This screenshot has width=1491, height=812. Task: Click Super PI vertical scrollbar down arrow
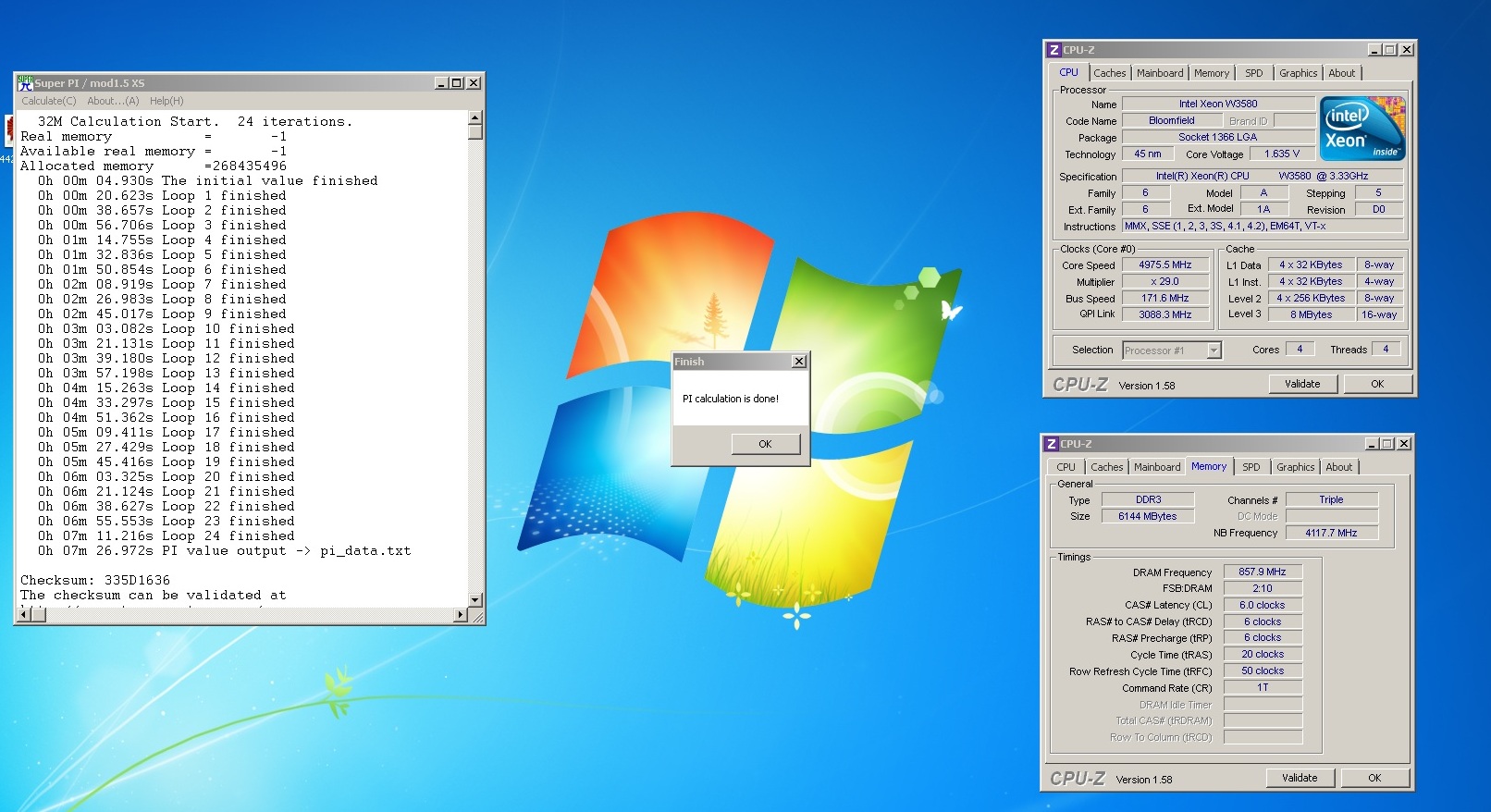475,600
